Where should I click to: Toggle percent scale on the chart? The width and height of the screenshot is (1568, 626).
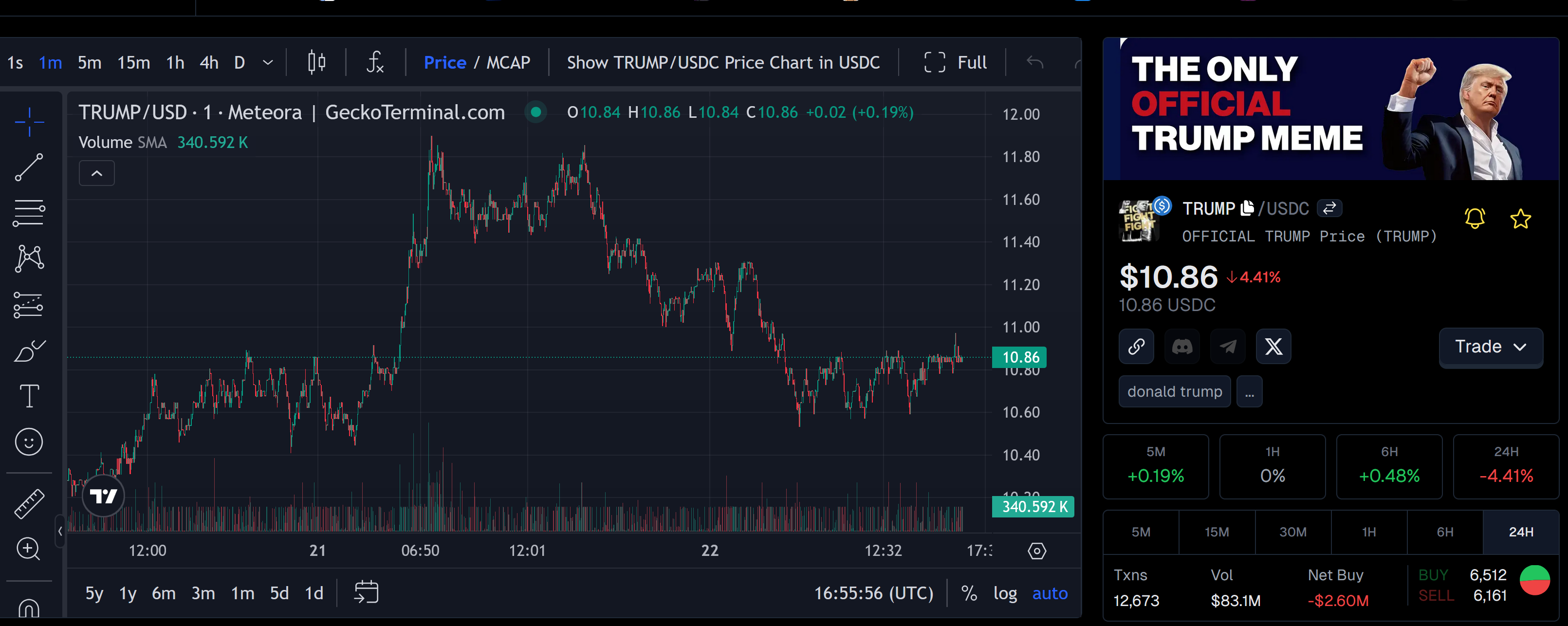[969, 593]
